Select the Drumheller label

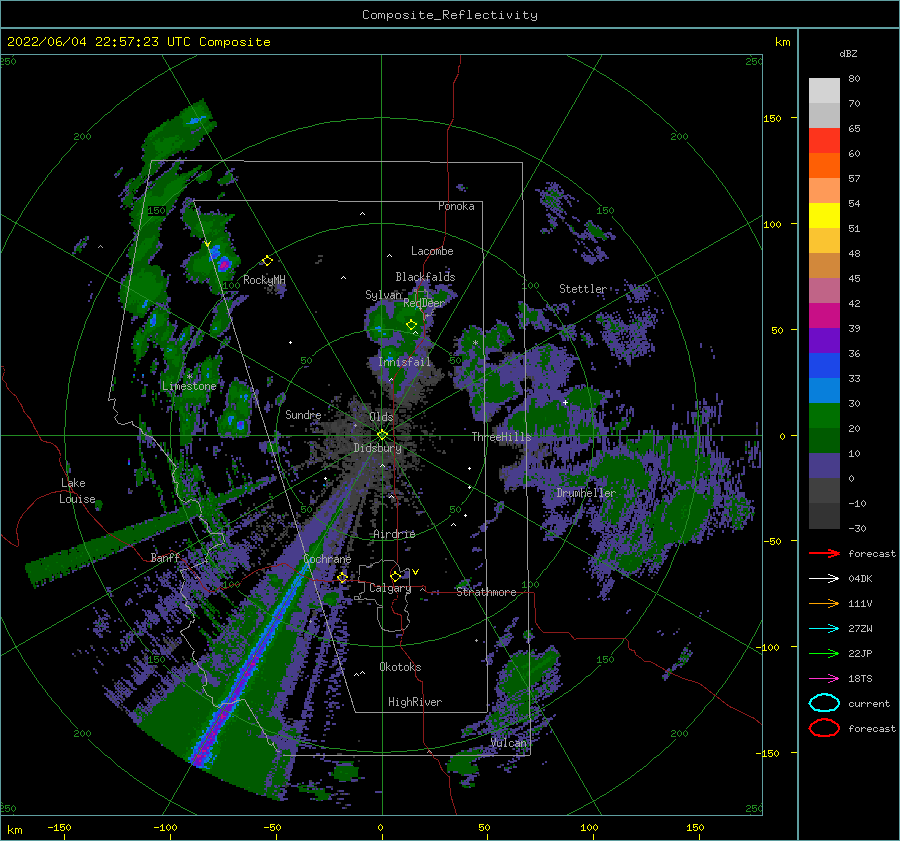click(x=586, y=493)
